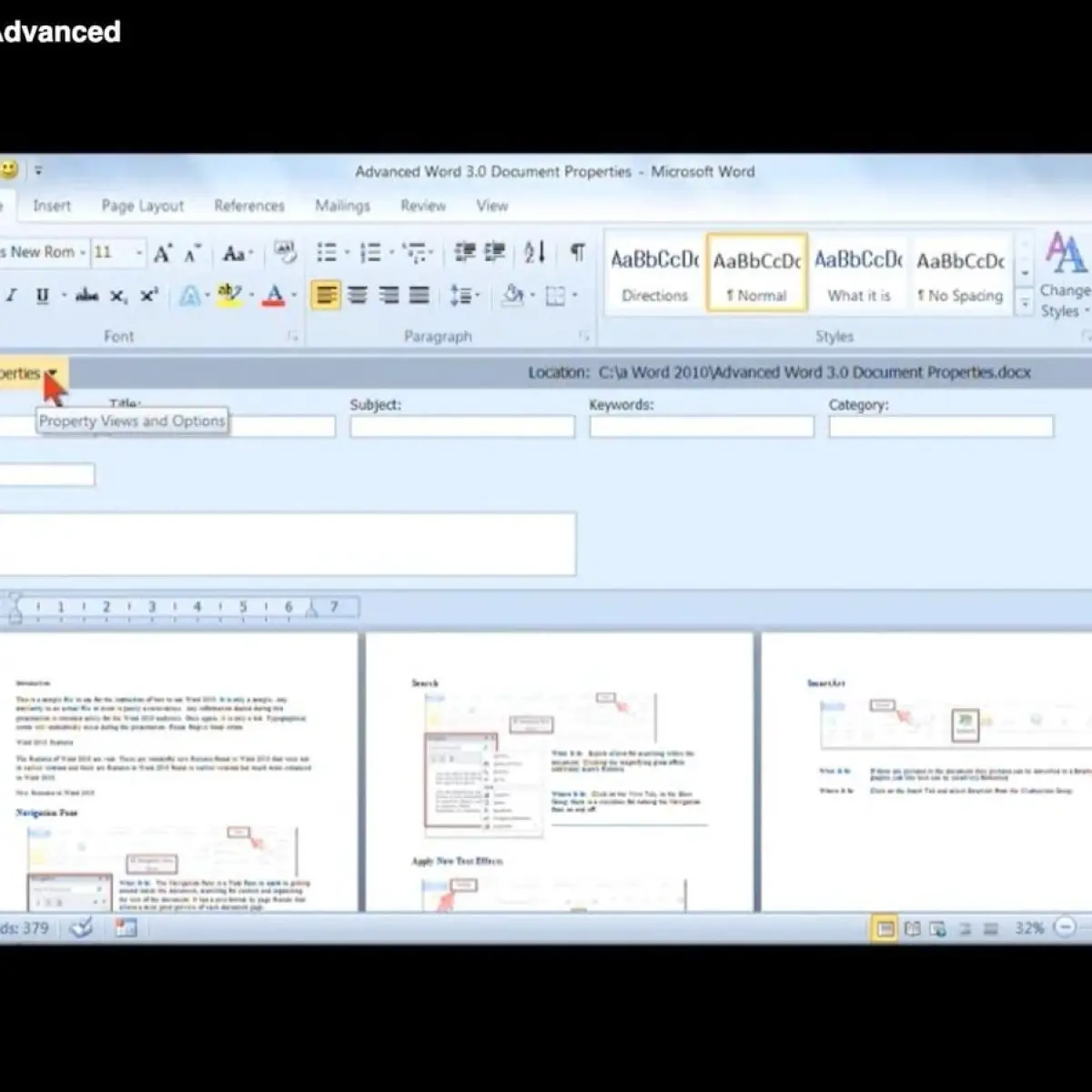1092x1092 pixels.
Task: Insert a bulleted list
Action: (x=326, y=252)
